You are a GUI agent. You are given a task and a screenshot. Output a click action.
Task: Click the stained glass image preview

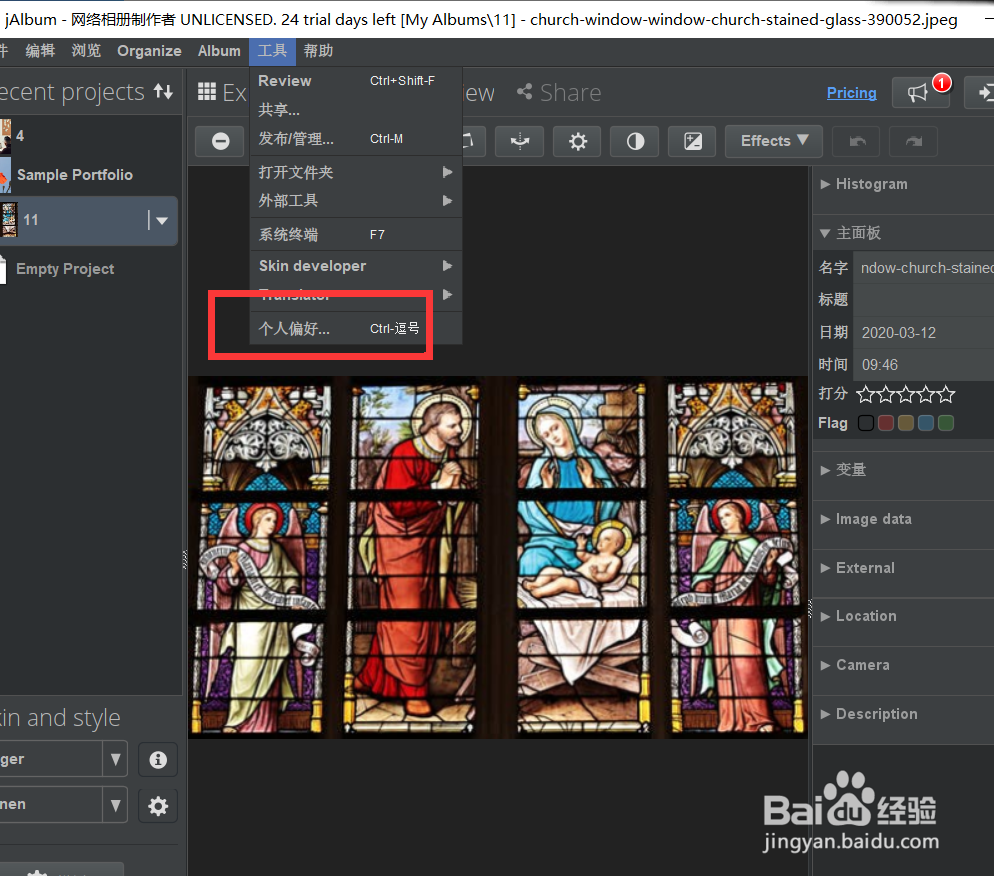pos(498,558)
